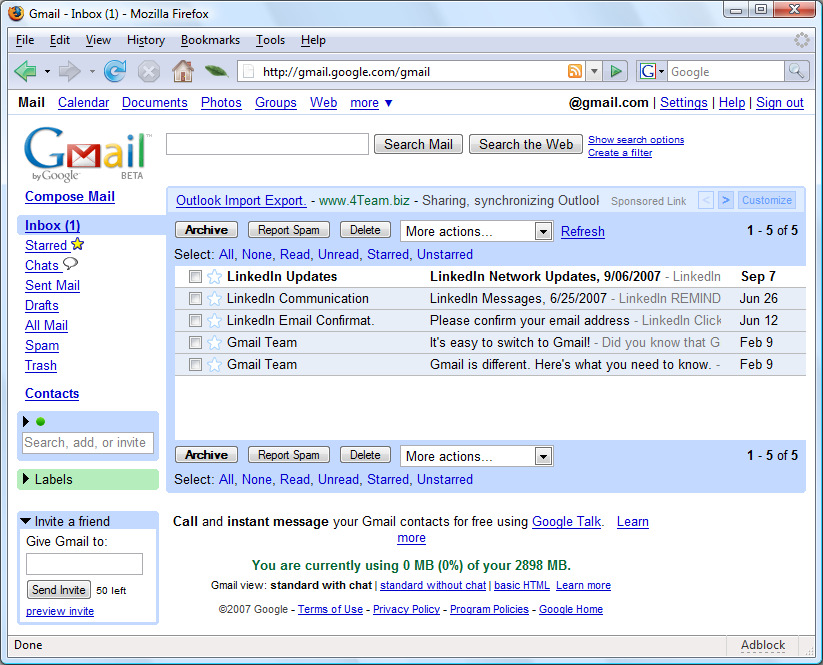Open the Edit menu
This screenshot has height=665, width=823.
[59, 40]
